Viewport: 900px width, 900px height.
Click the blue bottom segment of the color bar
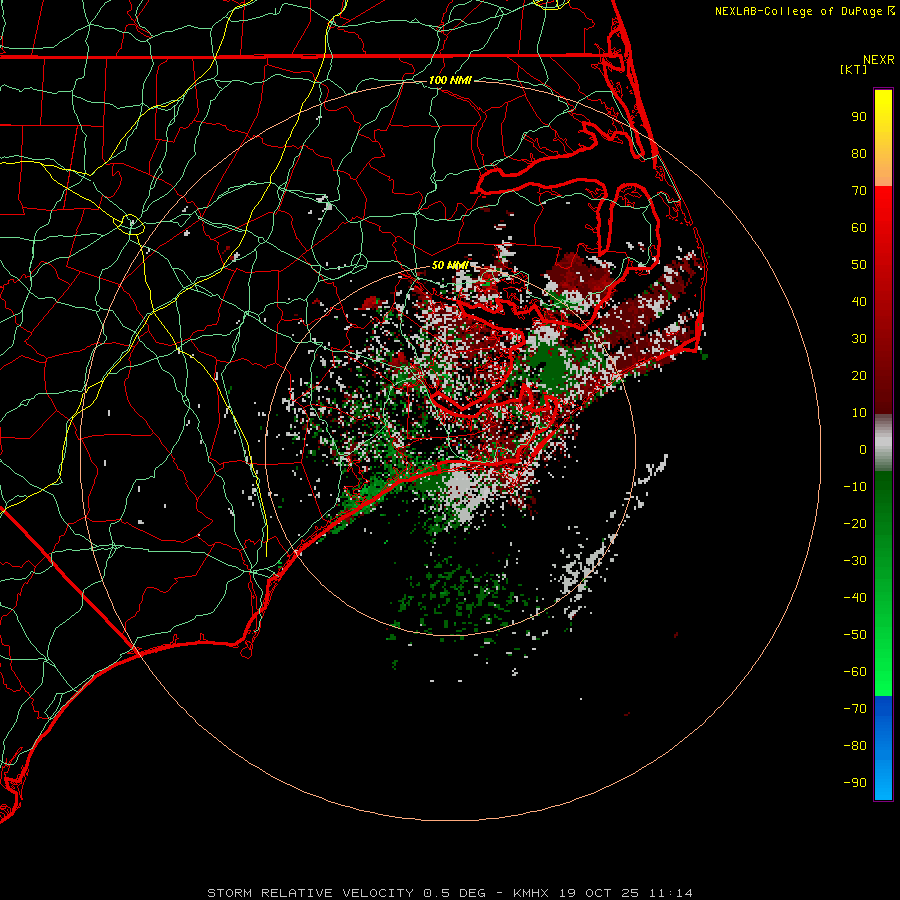883,747
